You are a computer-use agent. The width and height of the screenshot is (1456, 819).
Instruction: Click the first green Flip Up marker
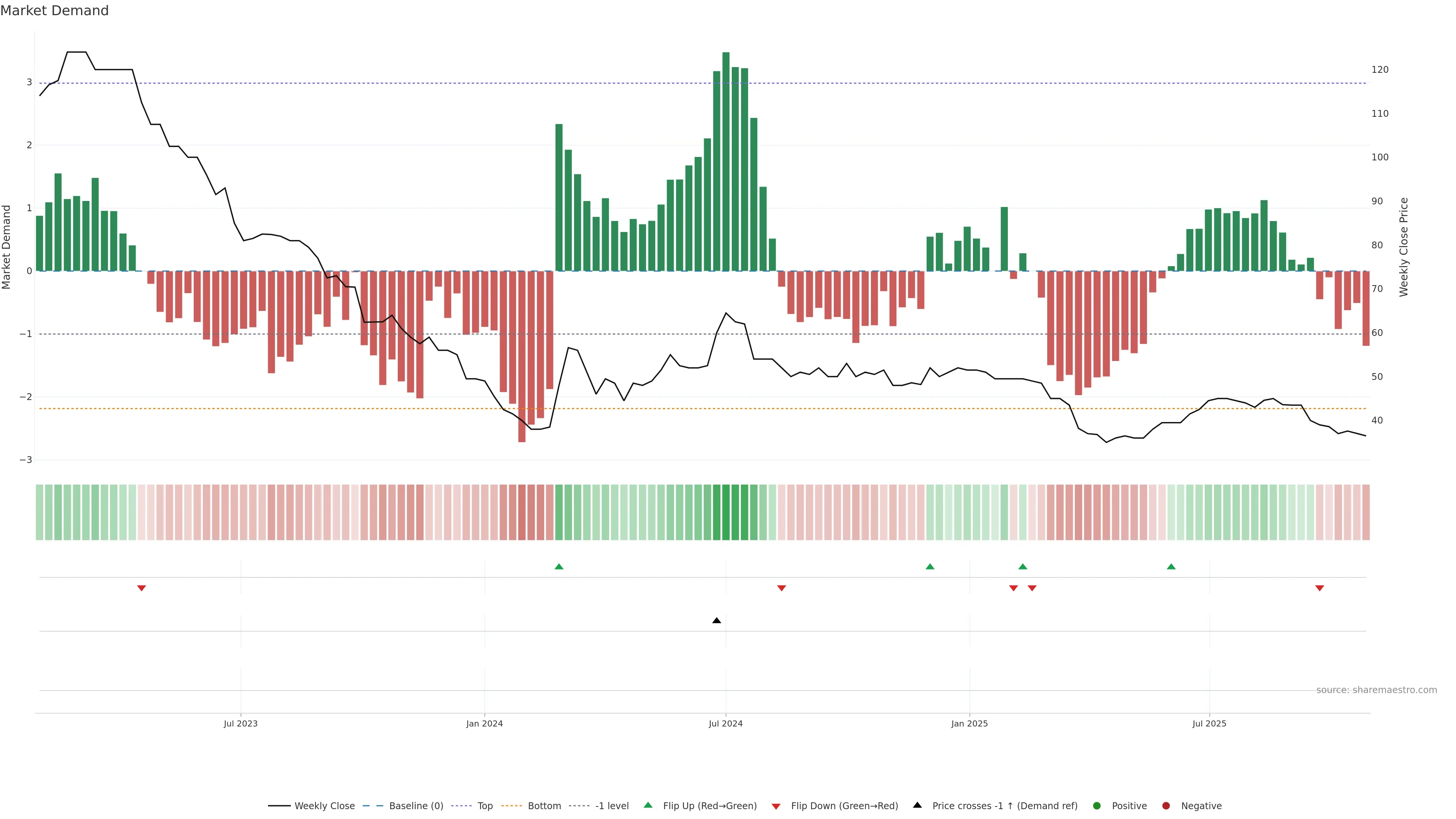559,566
